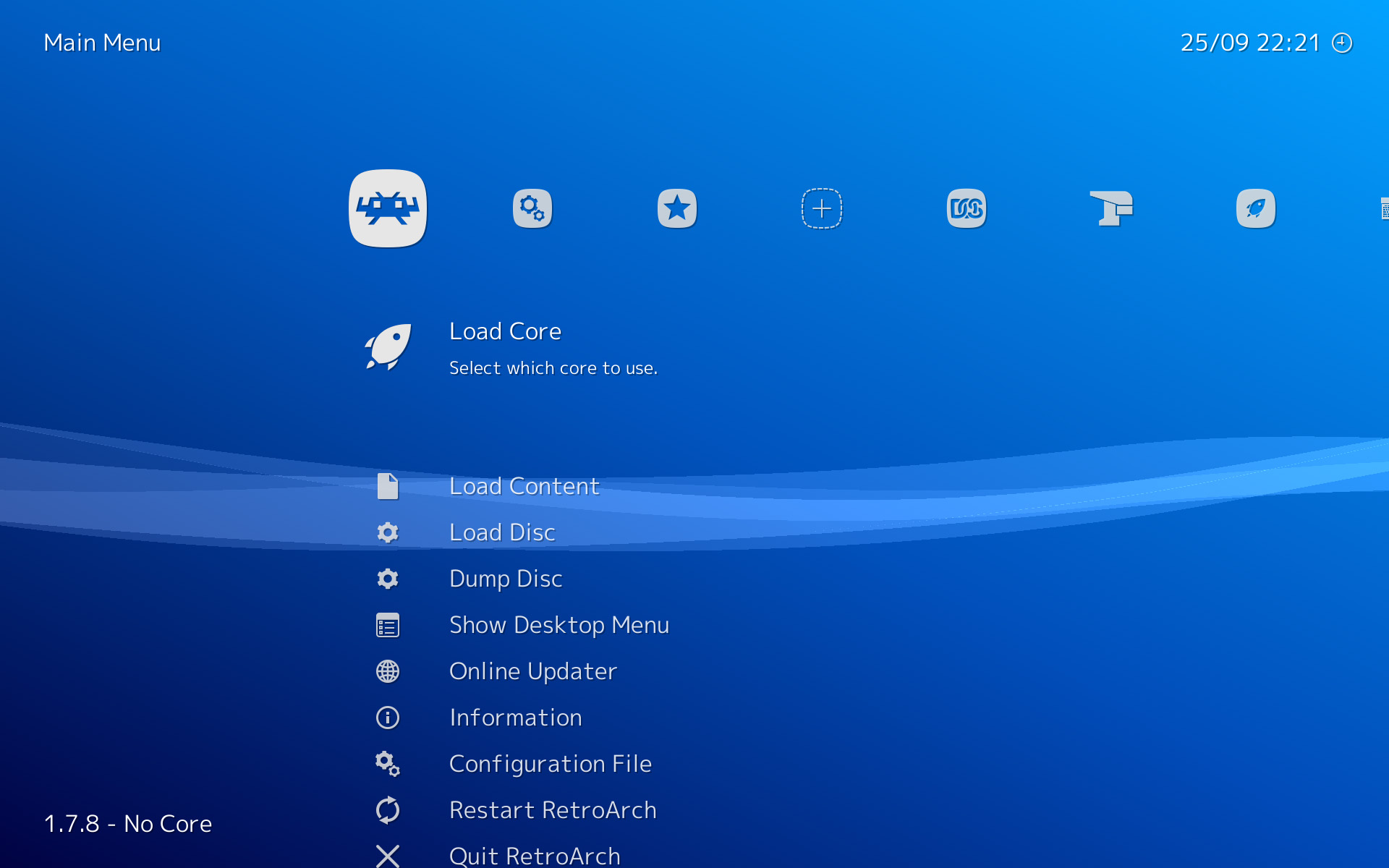Open the Settings gears tab icon

[x=532, y=208]
